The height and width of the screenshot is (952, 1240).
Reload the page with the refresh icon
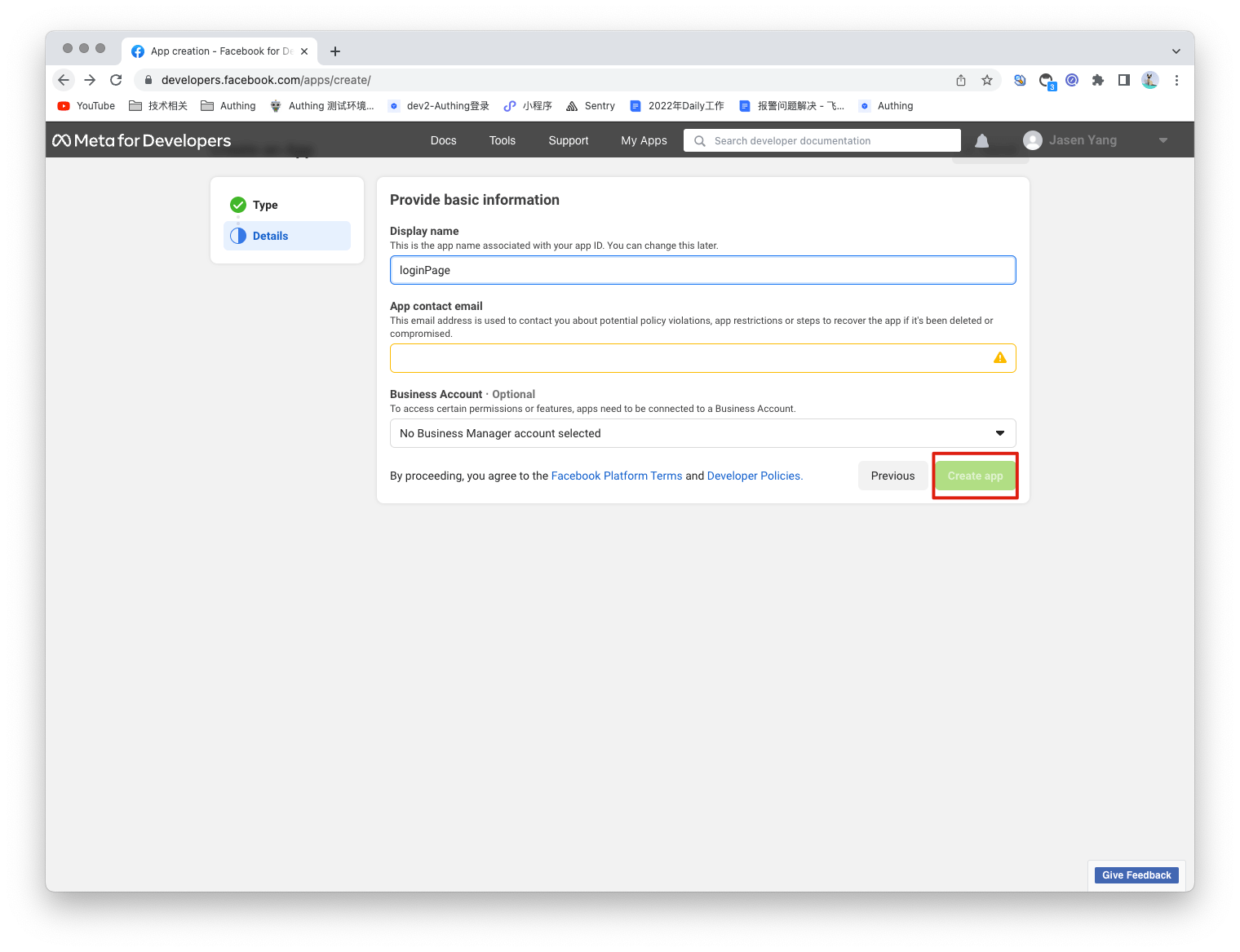coord(116,80)
